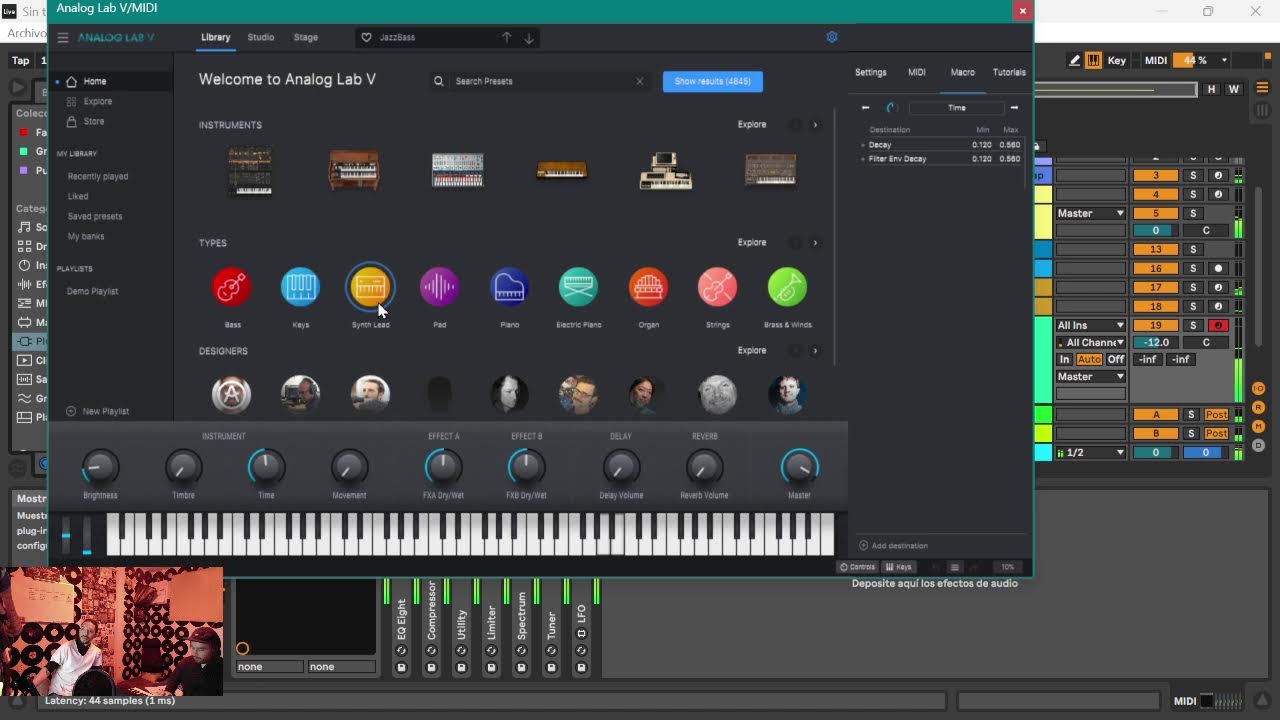Open the Settings tab in side panel
This screenshot has height=720, width=1280.
870,72
